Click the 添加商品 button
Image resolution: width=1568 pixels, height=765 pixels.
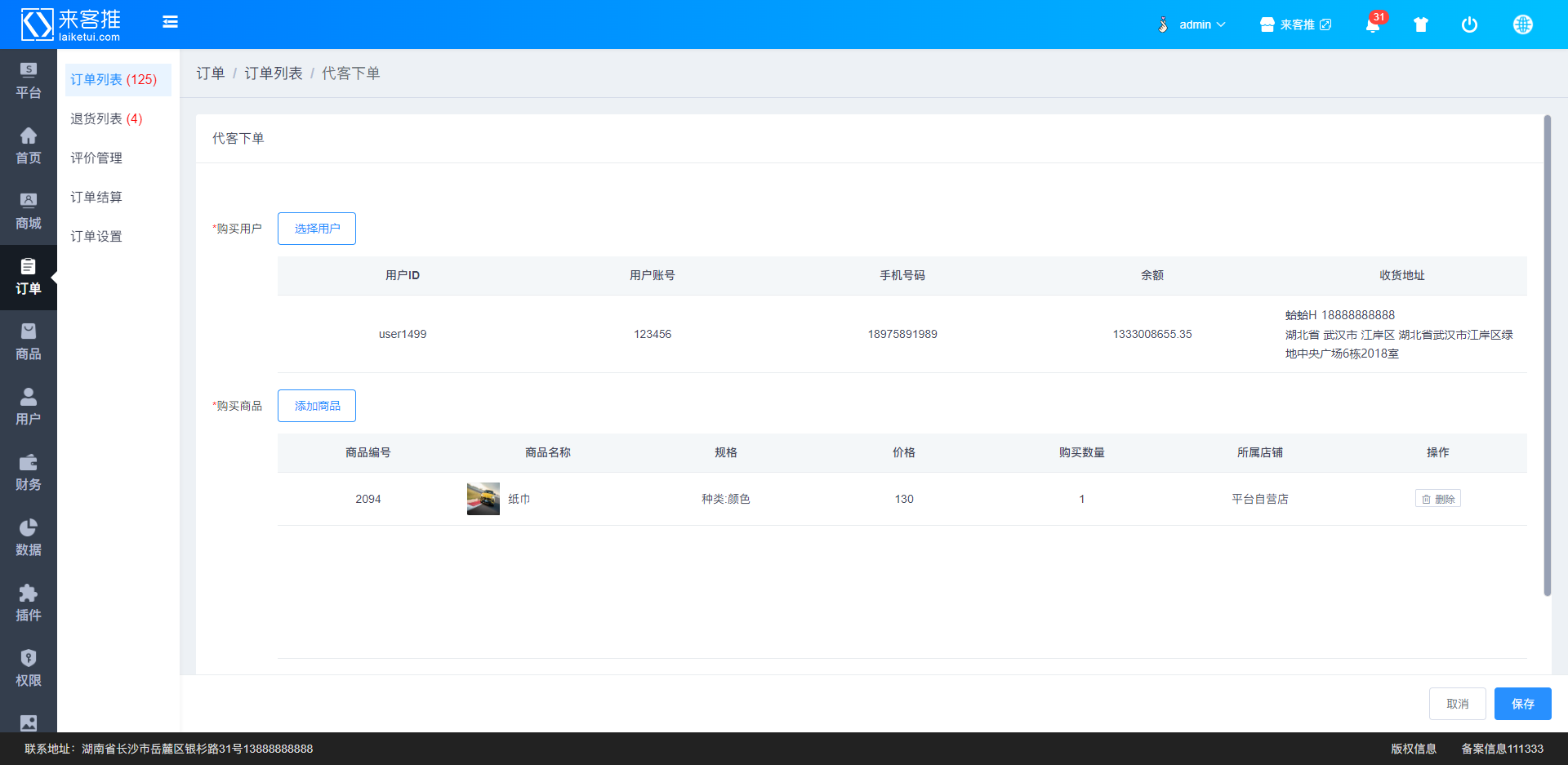point(317,406)
